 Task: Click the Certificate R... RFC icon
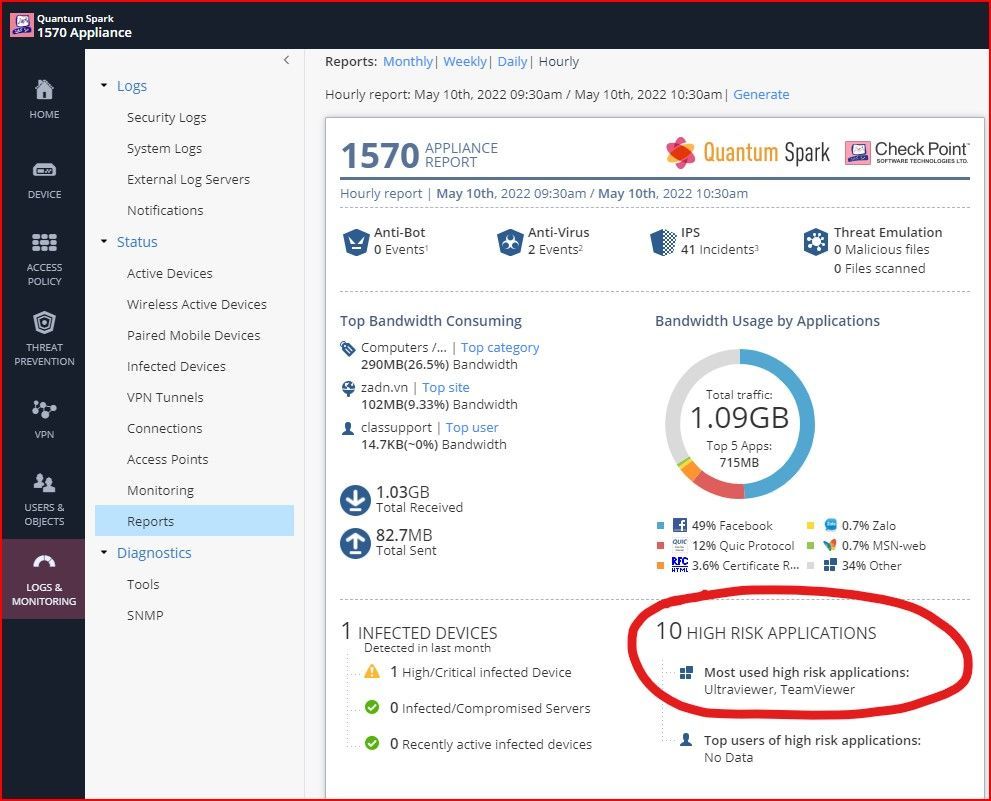tap(679, 565)
